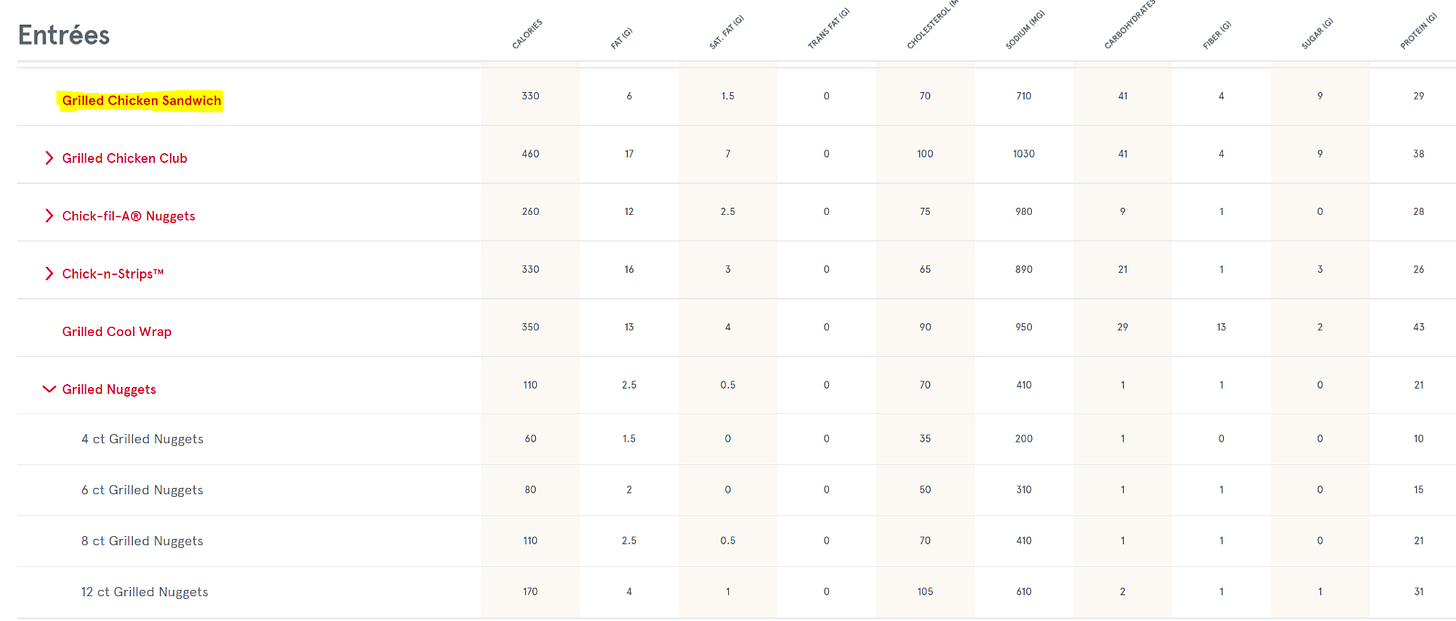
Task: Click the FAT (G) column header
Action: tap(621, 39)
